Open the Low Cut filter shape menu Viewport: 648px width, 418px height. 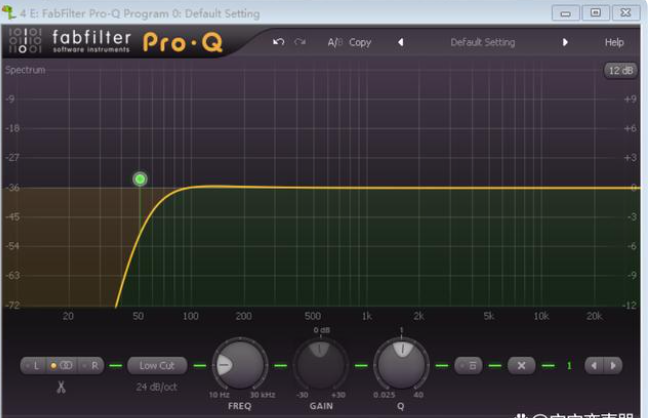click(x=157, y=365)
